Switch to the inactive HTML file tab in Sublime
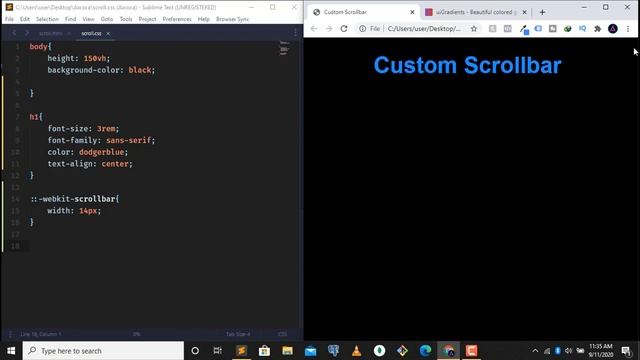Viewport: 640px width, 360px height. point(51,33)
